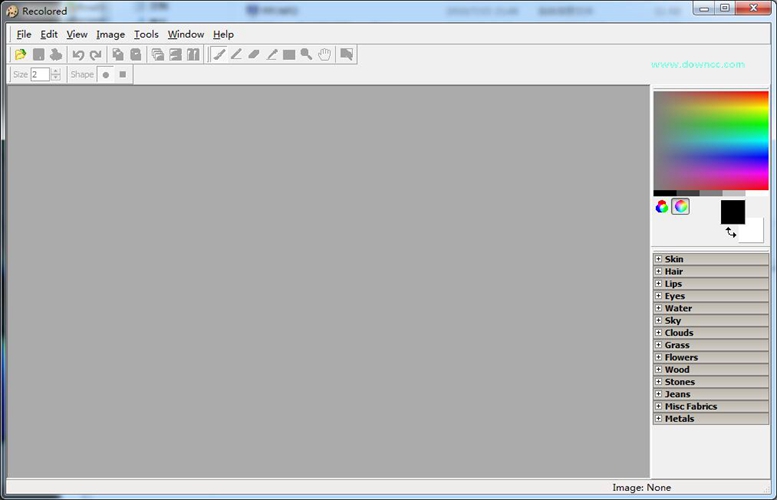This screenshot has height=500, width=777.
Task: Expand the Sky color category
Action: (658, 320)
